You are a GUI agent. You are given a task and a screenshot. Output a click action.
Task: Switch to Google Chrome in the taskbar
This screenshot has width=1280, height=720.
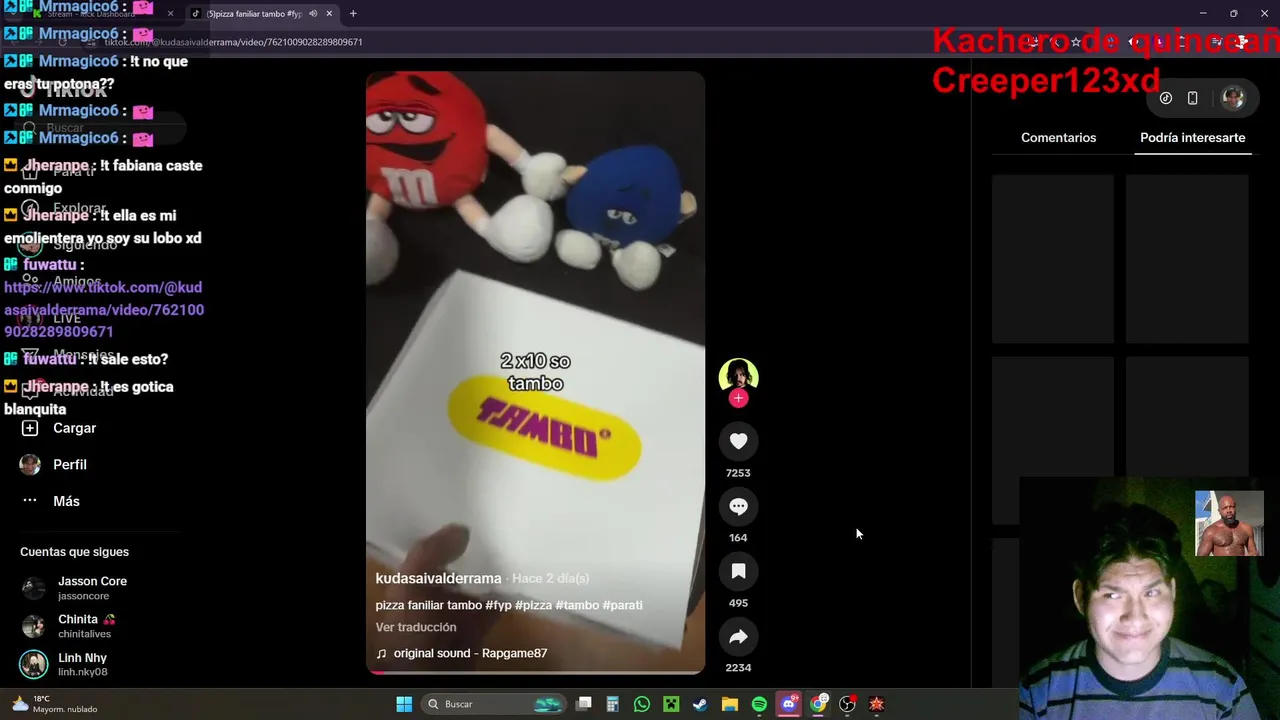818,704
